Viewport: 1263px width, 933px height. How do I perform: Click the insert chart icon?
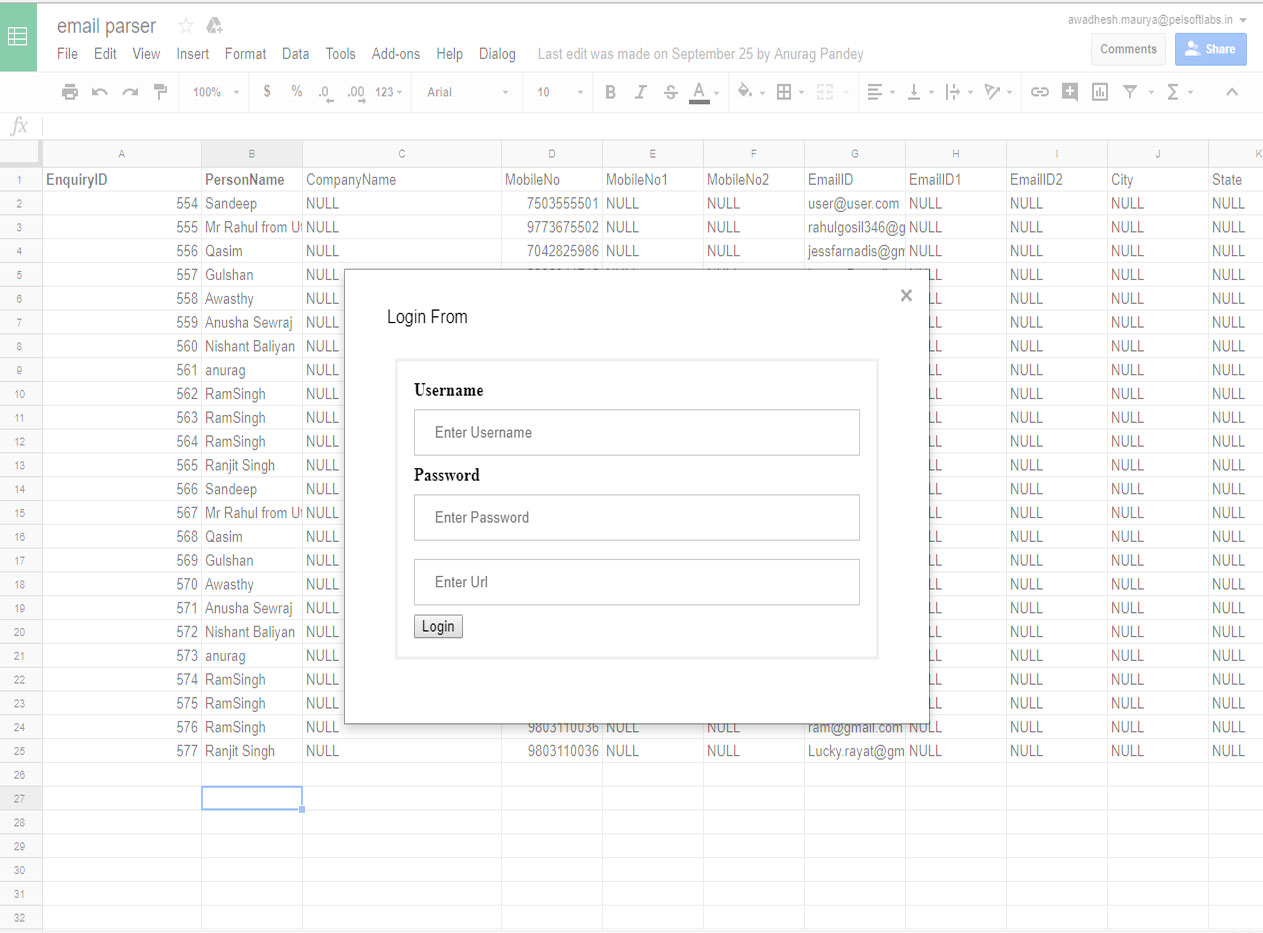(x=1100, y=92)
